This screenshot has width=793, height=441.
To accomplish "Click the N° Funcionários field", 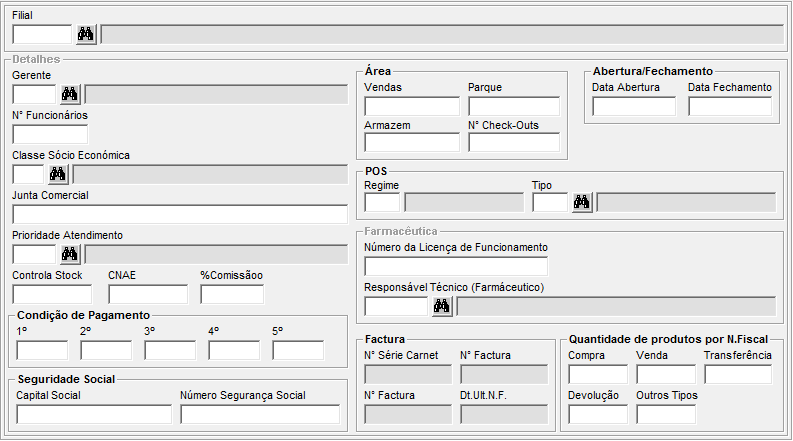I will pos(50,134).
